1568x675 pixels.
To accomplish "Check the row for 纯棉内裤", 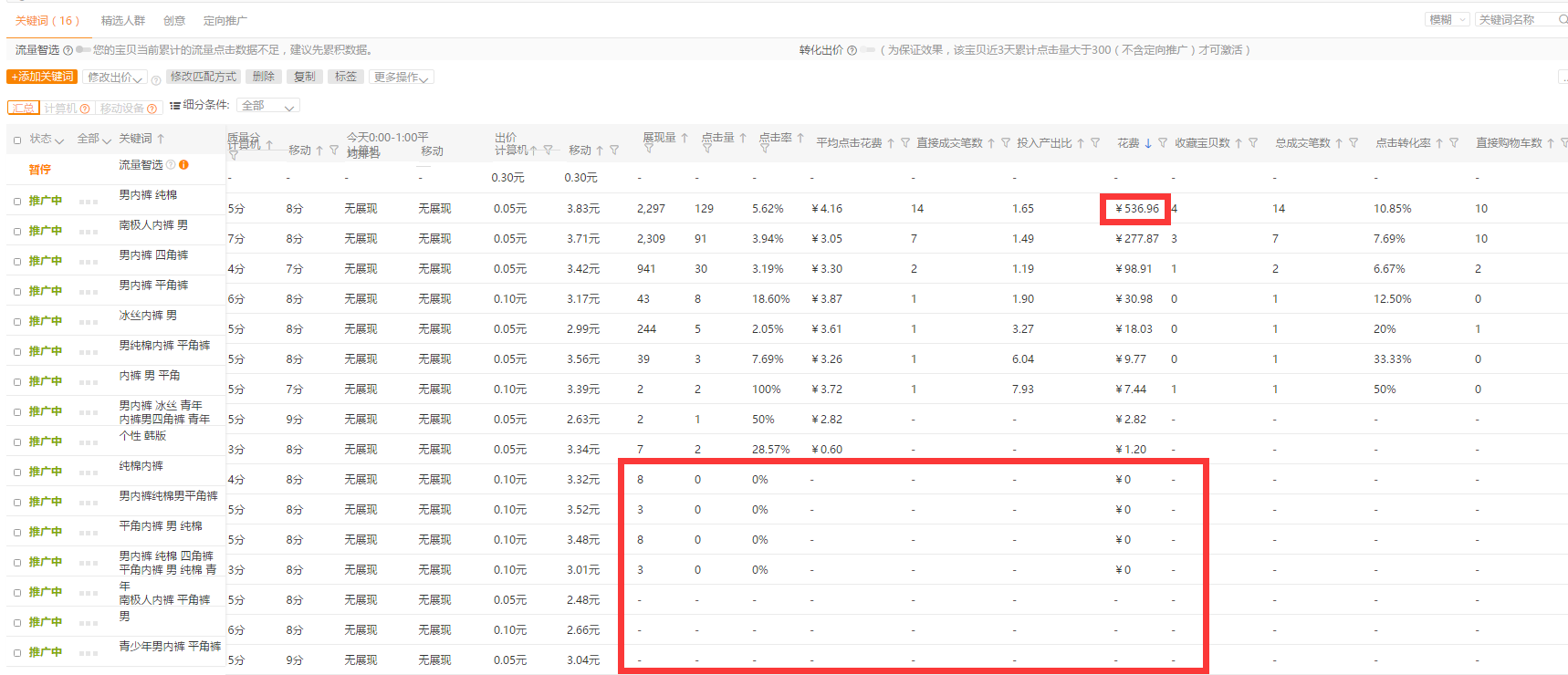I will pyautogui.click(x=17, y=472).
